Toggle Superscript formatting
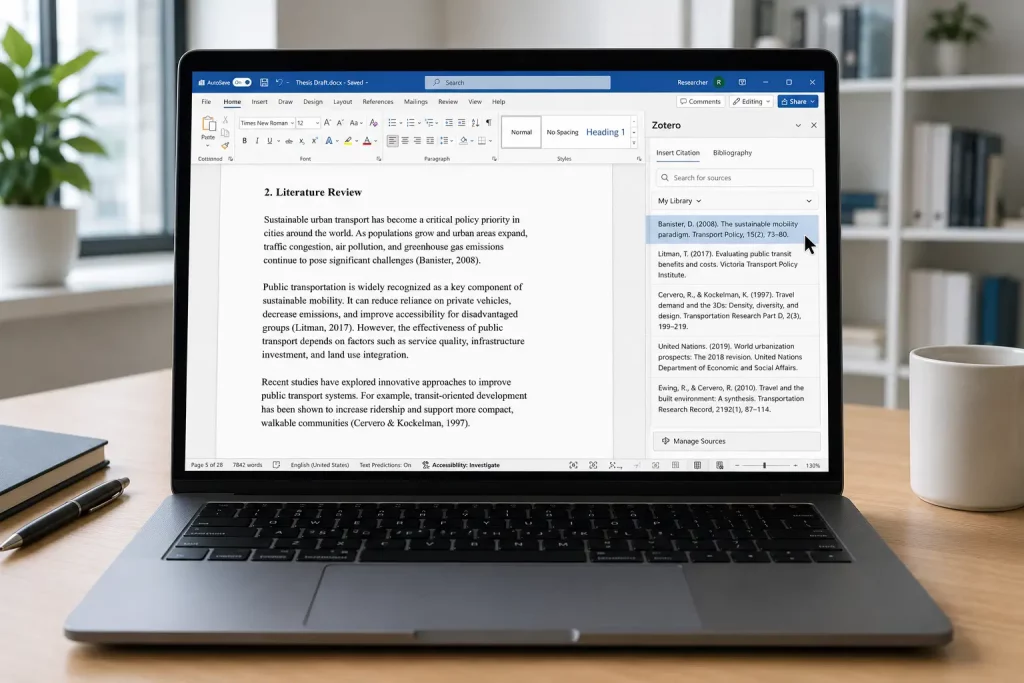 (314, 140)
